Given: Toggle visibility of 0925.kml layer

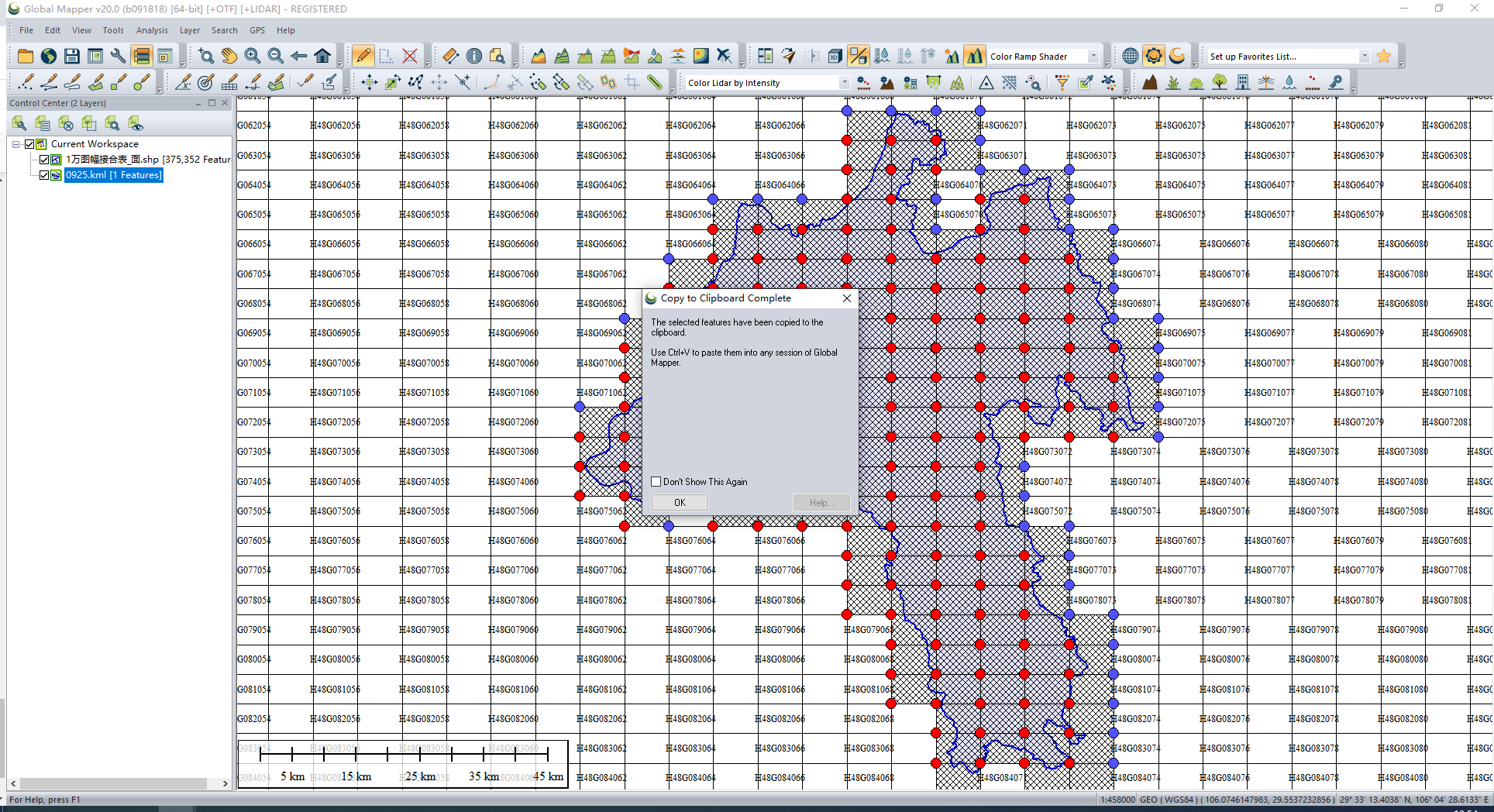Looking at the screenshot, I should click(44, 175).
